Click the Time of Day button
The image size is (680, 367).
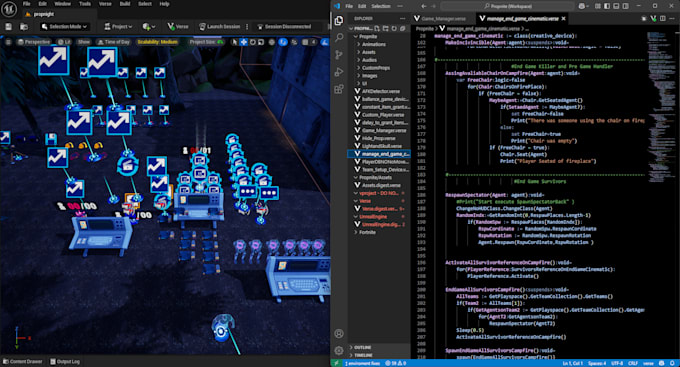click(x=114, y=42)
